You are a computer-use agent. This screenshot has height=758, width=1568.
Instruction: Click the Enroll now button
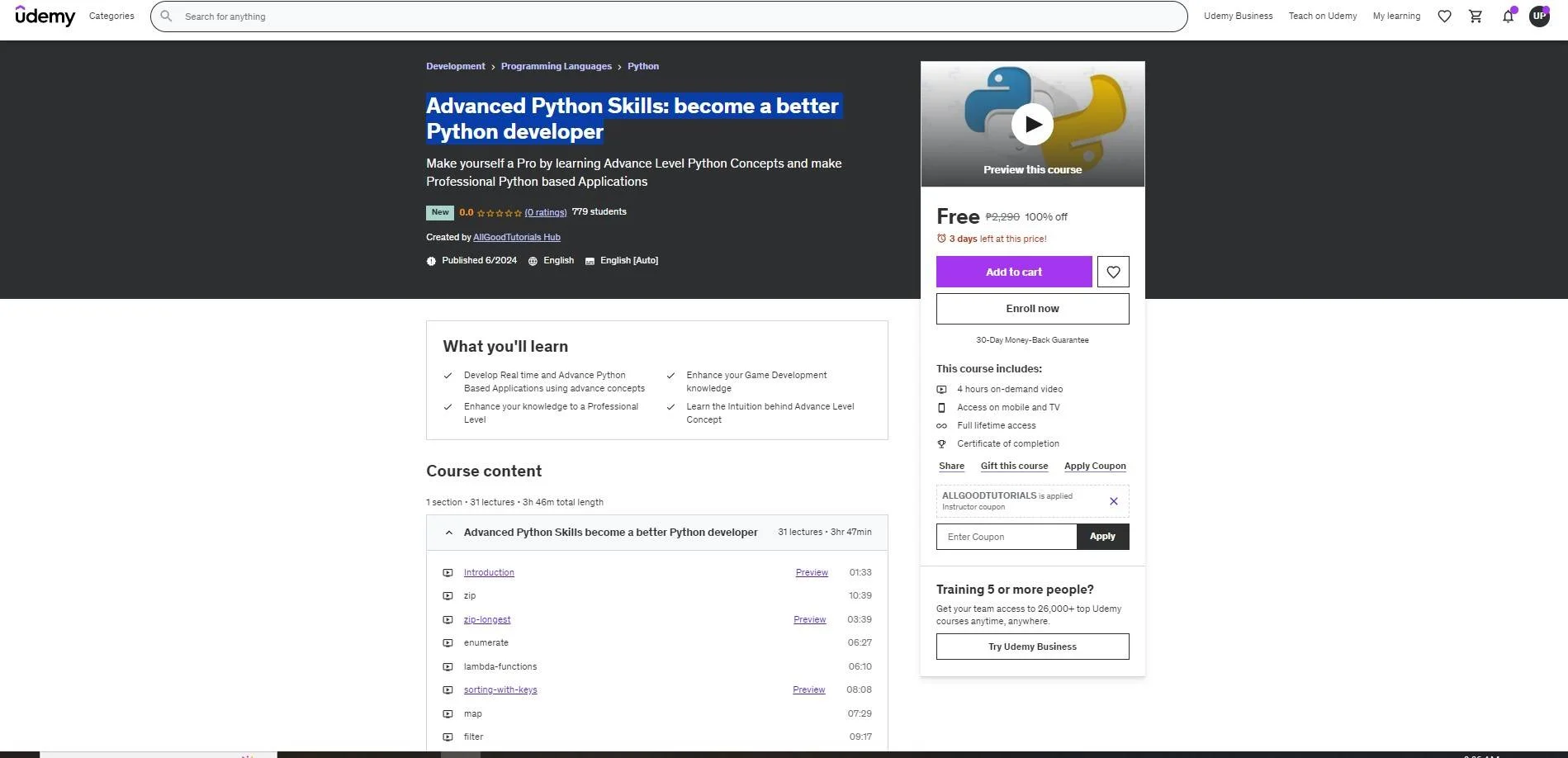click(1032, 309)
